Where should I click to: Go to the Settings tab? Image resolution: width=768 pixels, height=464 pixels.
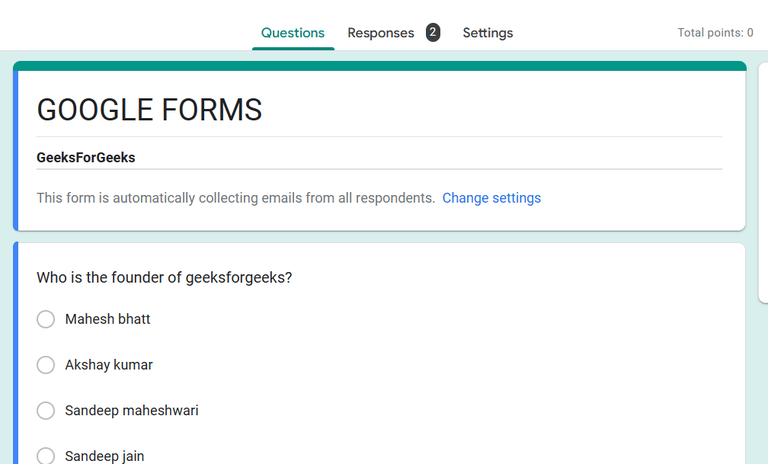[x=487, y=33]
